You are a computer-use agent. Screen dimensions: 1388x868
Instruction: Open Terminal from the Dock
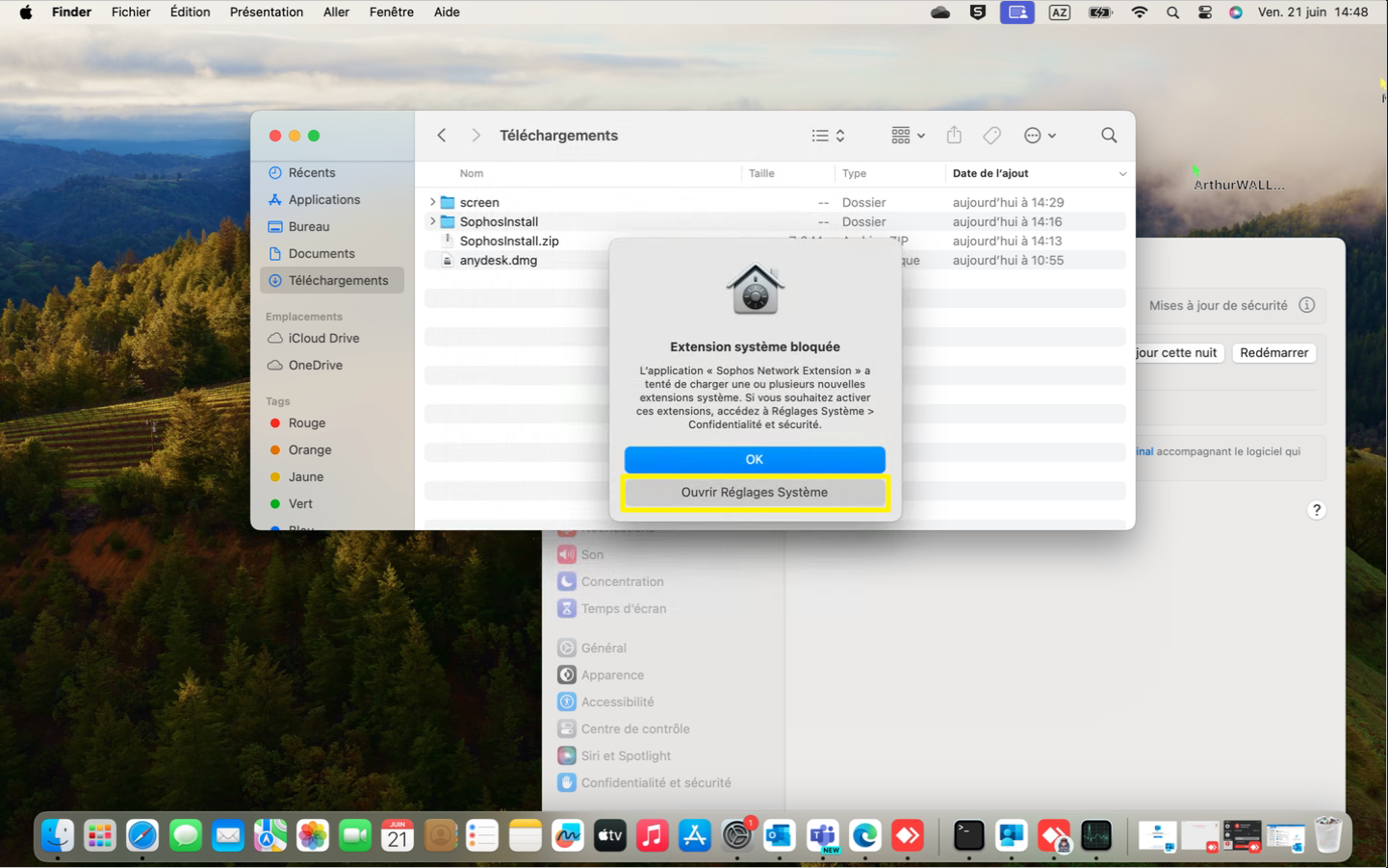[968, 836]
